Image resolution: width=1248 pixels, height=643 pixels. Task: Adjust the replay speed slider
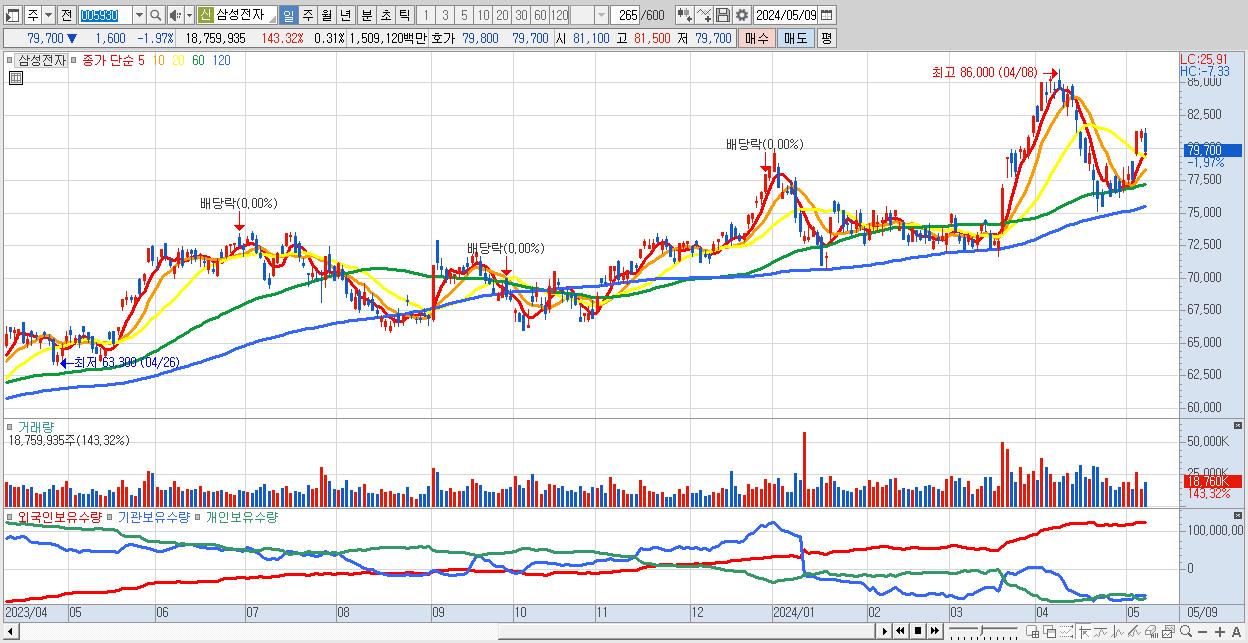(983, 631)
